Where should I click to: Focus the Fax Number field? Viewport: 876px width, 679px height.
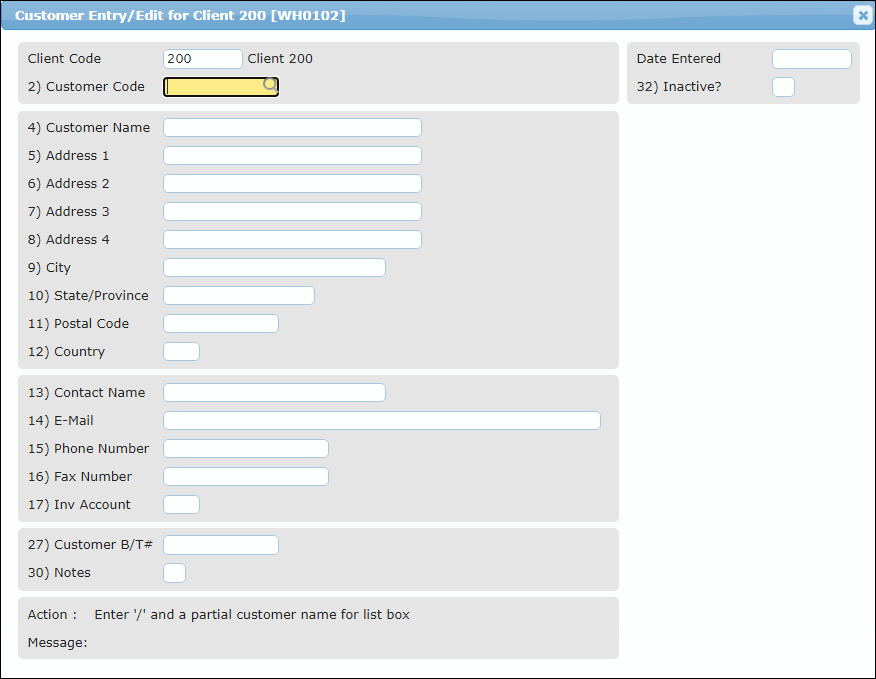(x=246, y=477)
